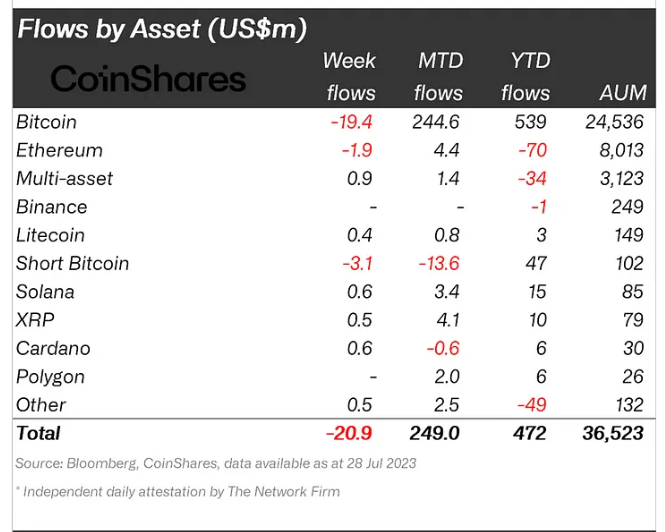Click the Polygon row label
Image resolution: width=665 pixels, height=532 pixels.
point(51,377)
